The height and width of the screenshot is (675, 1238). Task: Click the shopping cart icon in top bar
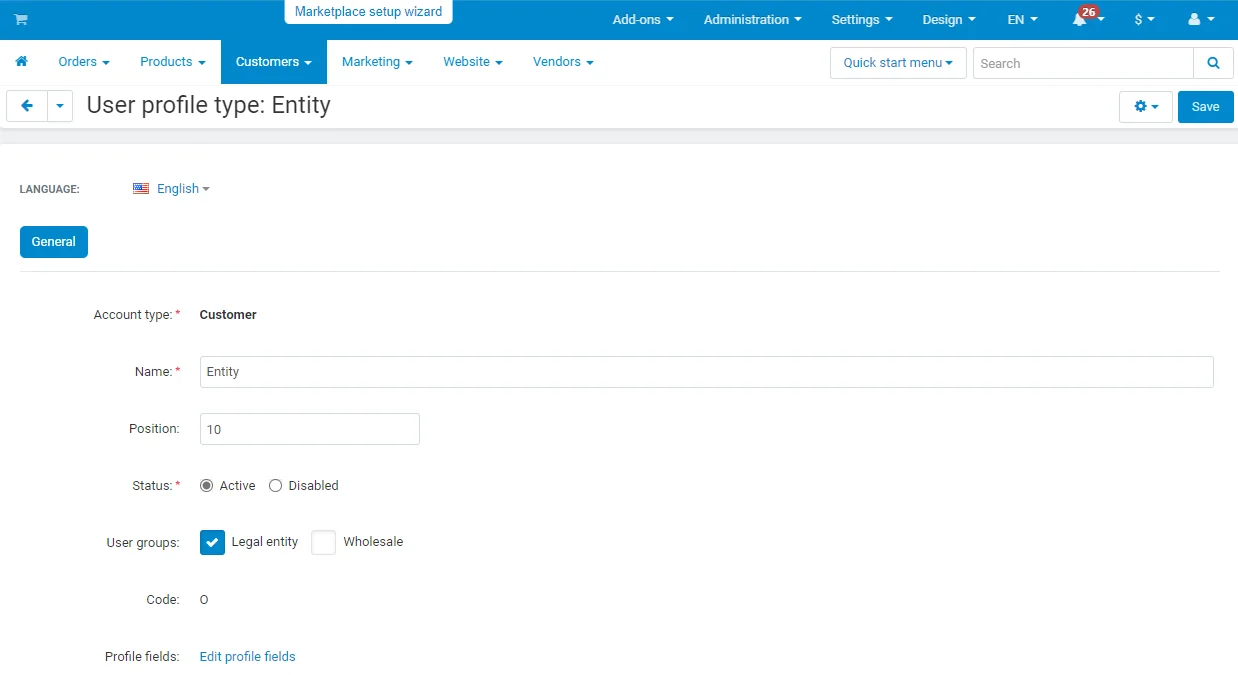(x=21, y=20)
